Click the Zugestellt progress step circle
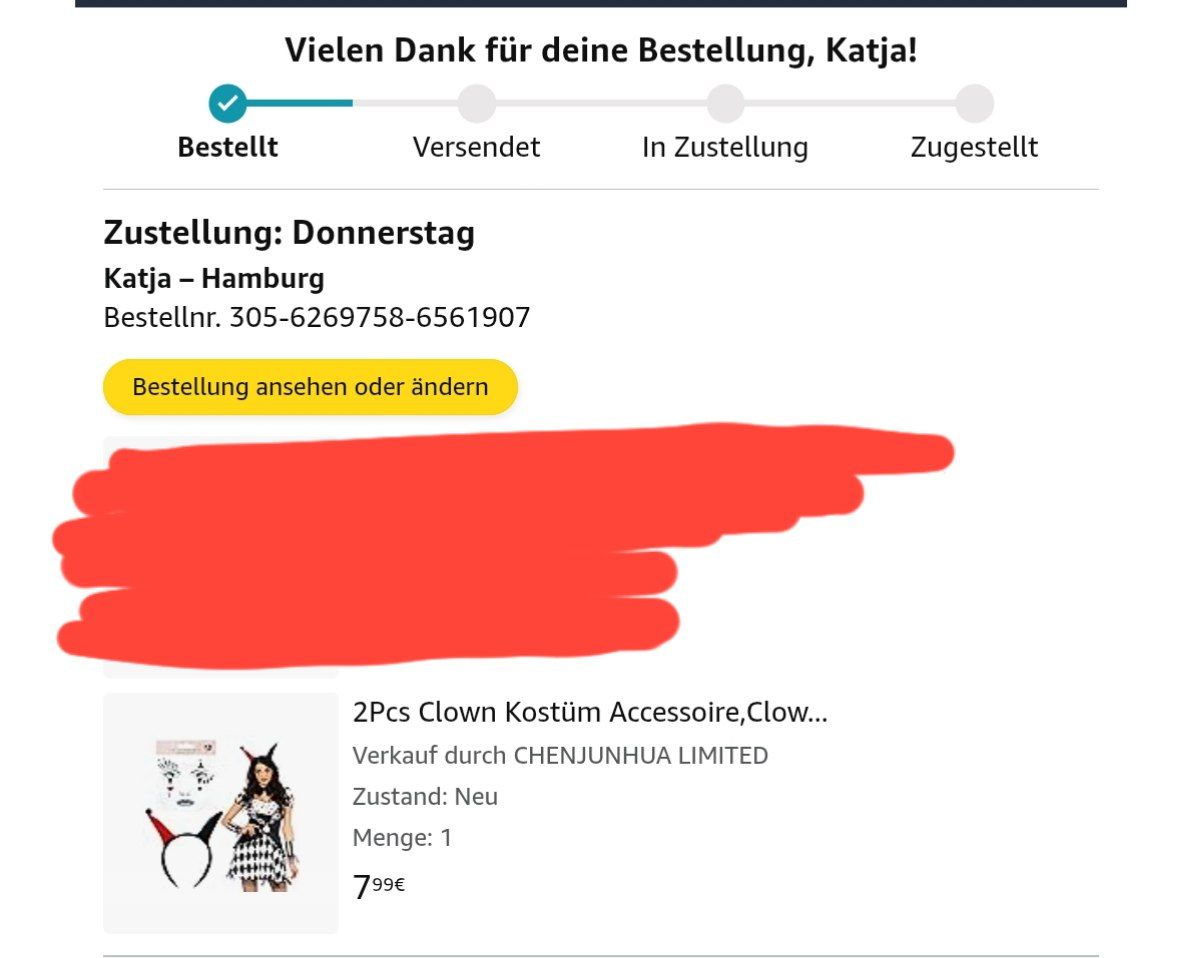Viewport: 1200px width, 958px height. (974, 103)
